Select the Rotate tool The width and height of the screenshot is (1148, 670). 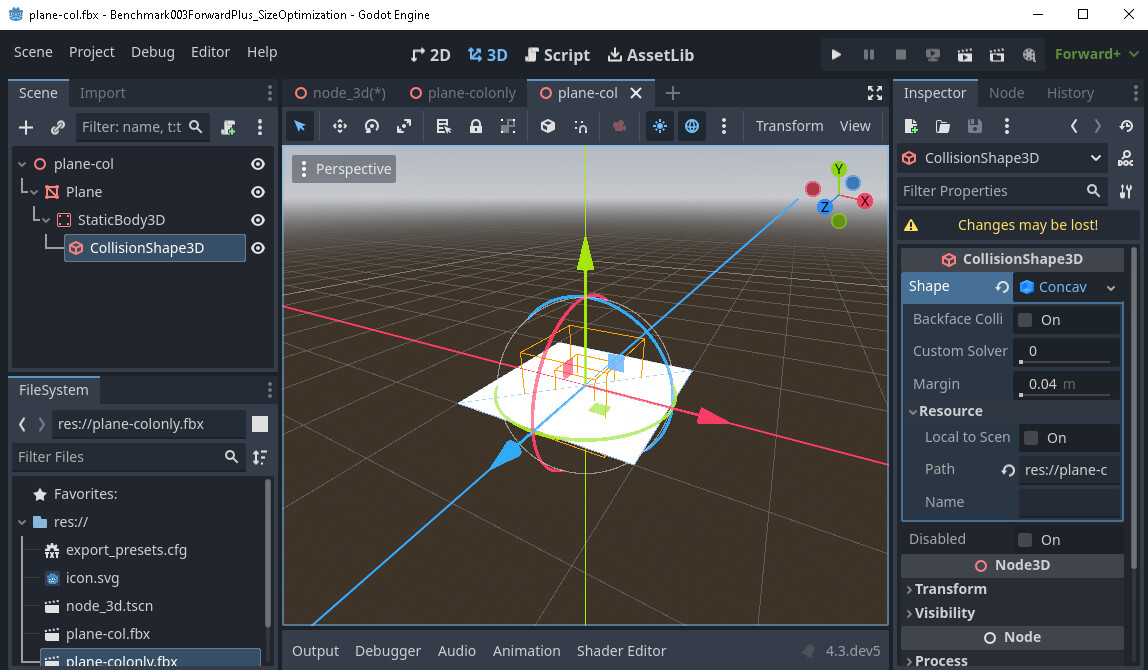tap(371, 125)
